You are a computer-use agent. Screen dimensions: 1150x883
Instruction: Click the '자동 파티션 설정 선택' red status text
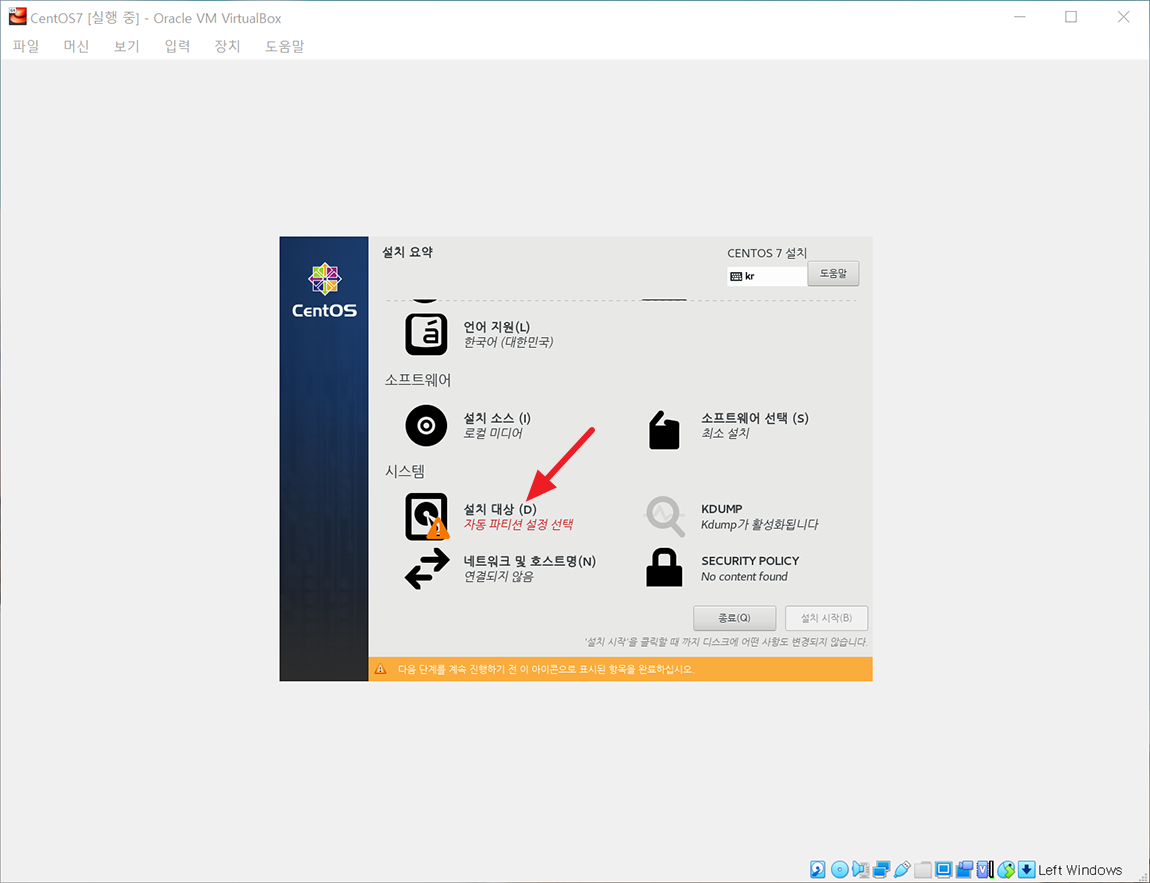pos(519,524)
